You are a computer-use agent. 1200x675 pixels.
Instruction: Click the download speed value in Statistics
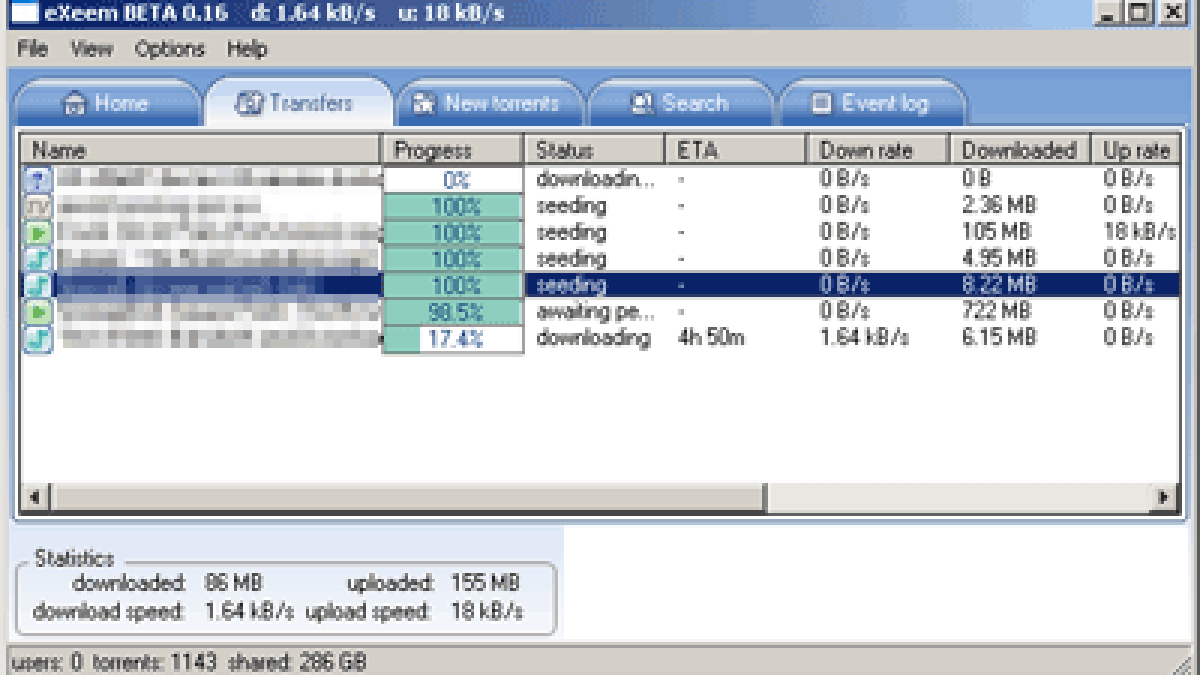pyautogui.click(x=249, y=612)
